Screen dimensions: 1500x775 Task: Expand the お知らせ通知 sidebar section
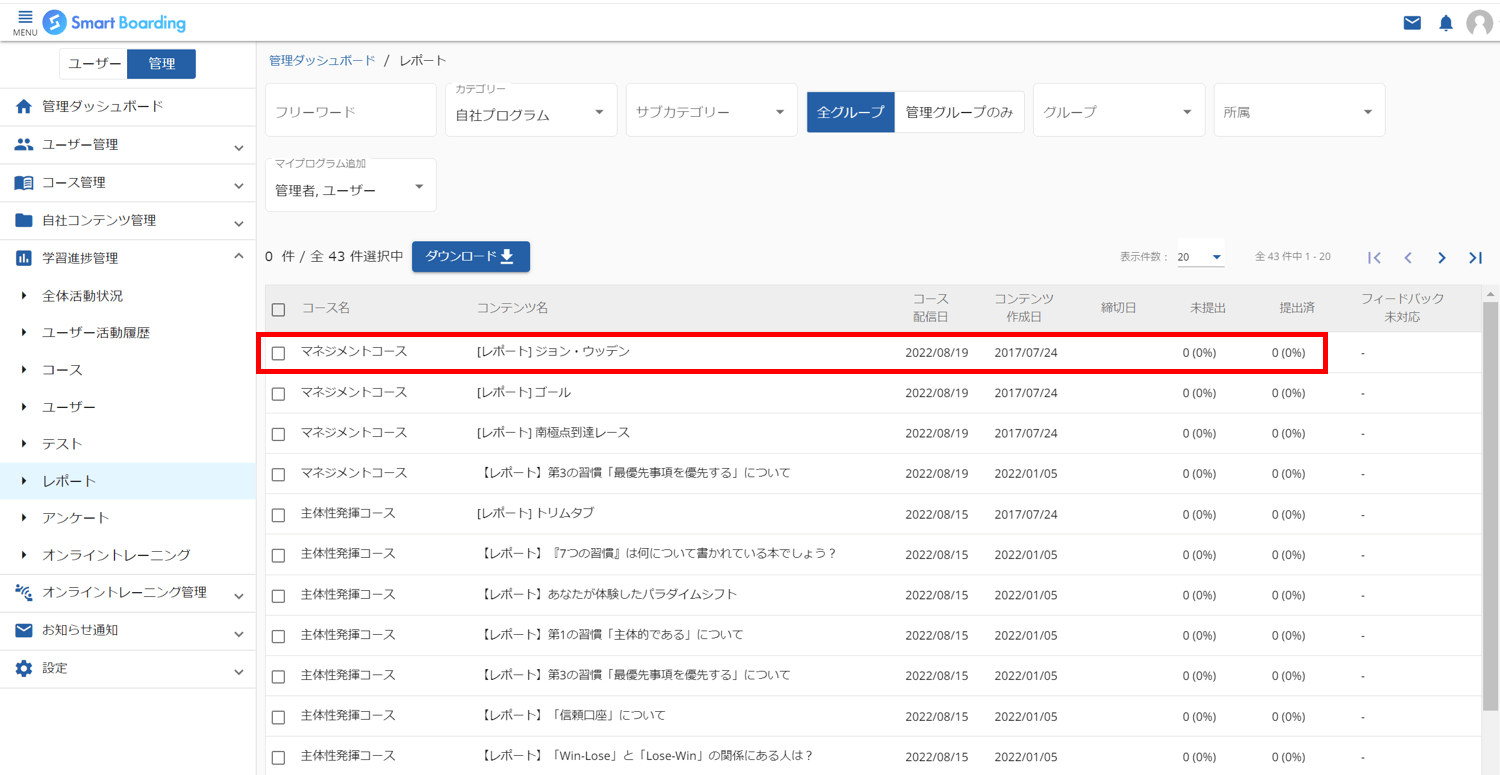pos(239,633)
